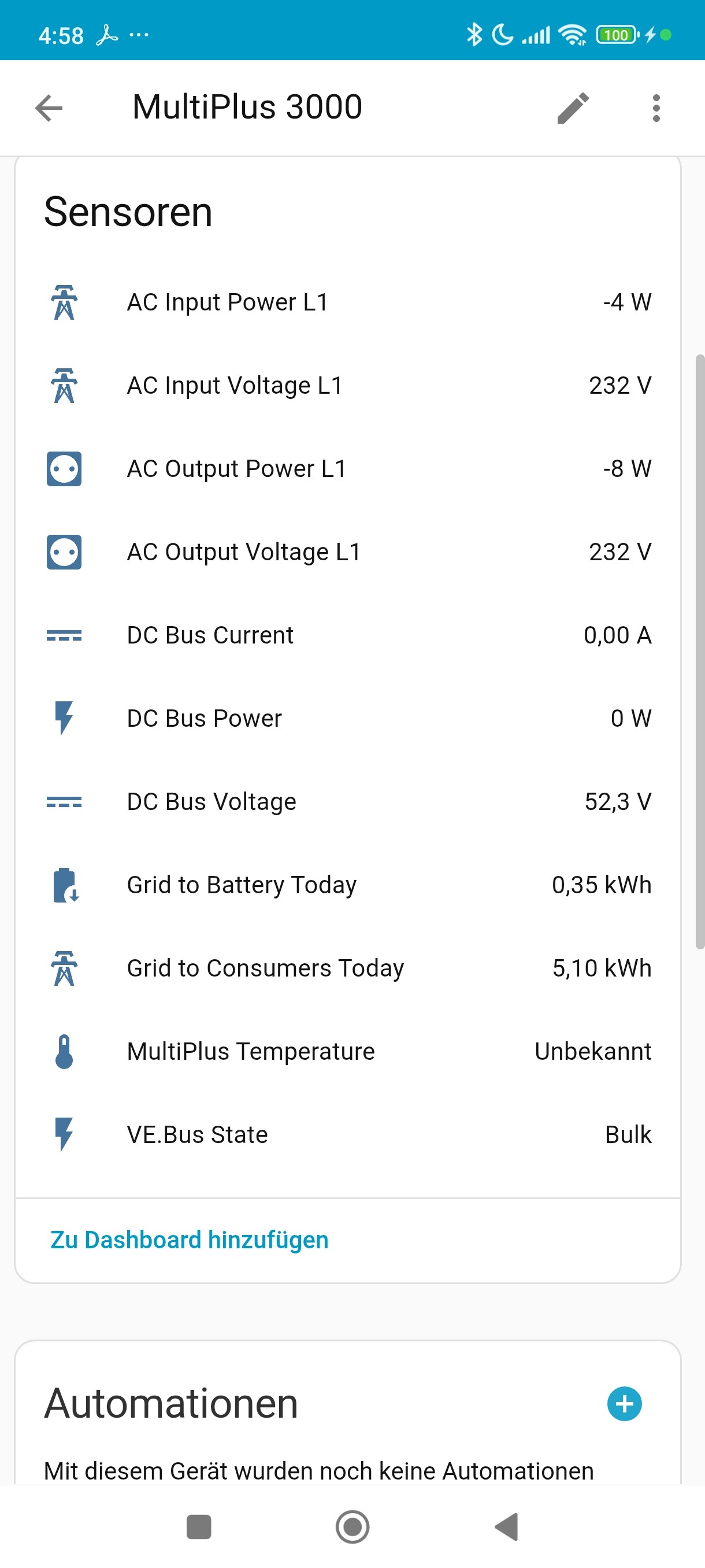Click the DC Bus Current icon
The width and height of the screenshot is (705, 1568).
click(64, 635)
